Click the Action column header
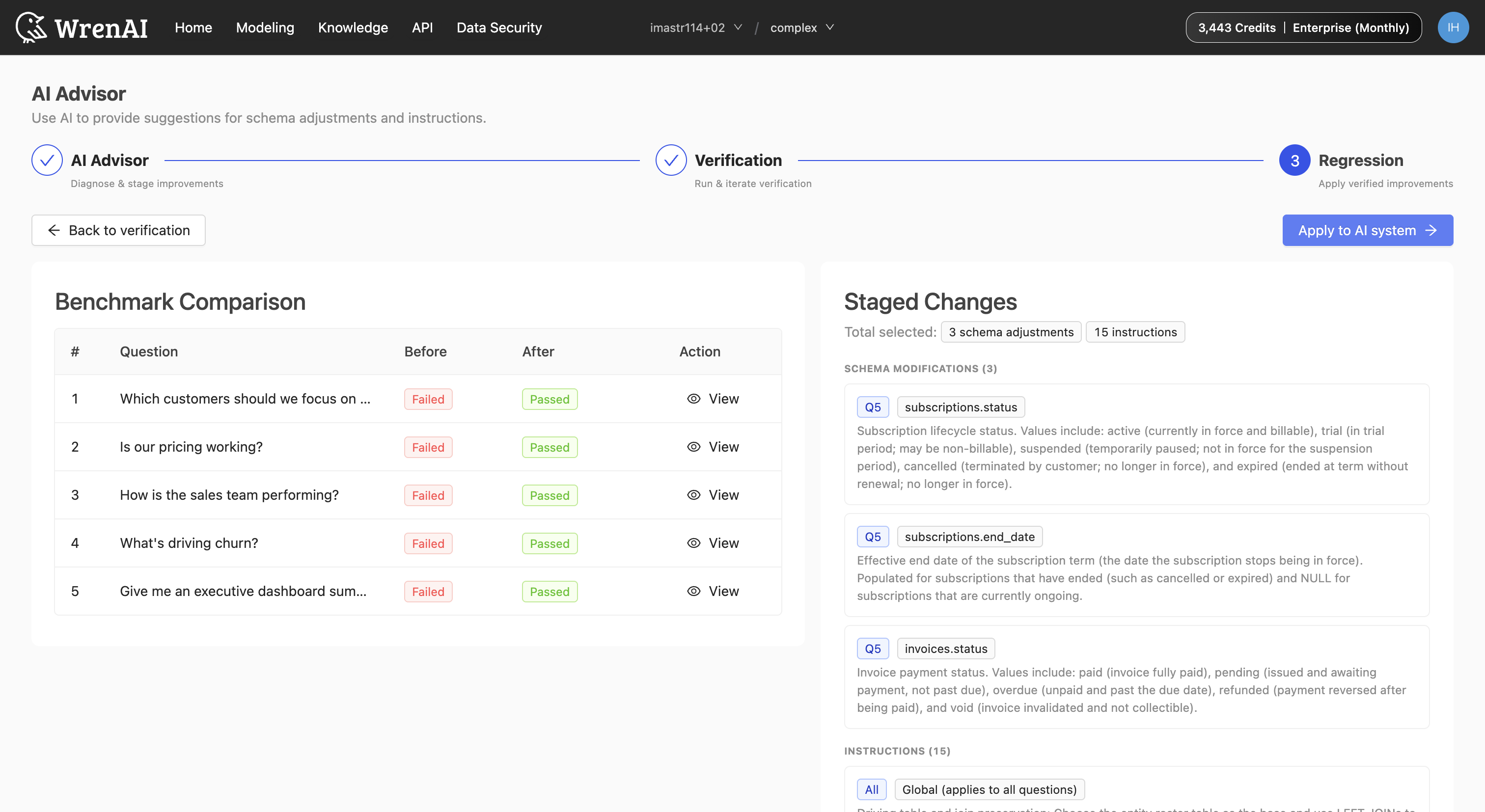Viewport: 1485px width, 812px height. coord(700,352)
